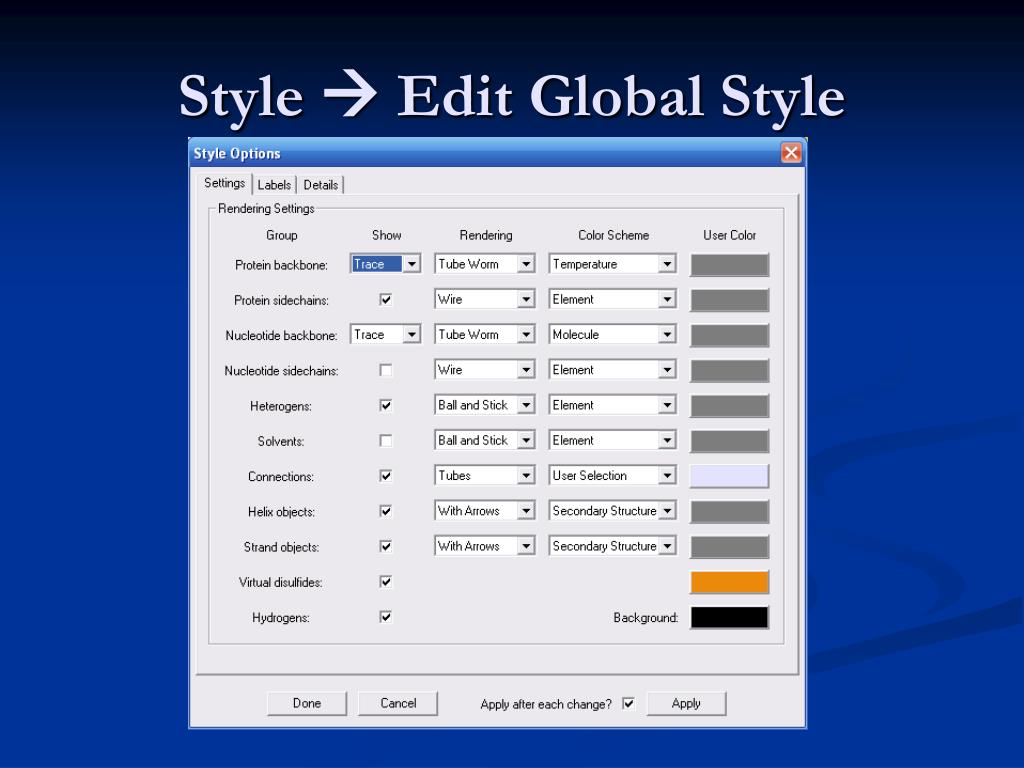Open Heterogens Color Scheme dropdown

coord(612,405)
